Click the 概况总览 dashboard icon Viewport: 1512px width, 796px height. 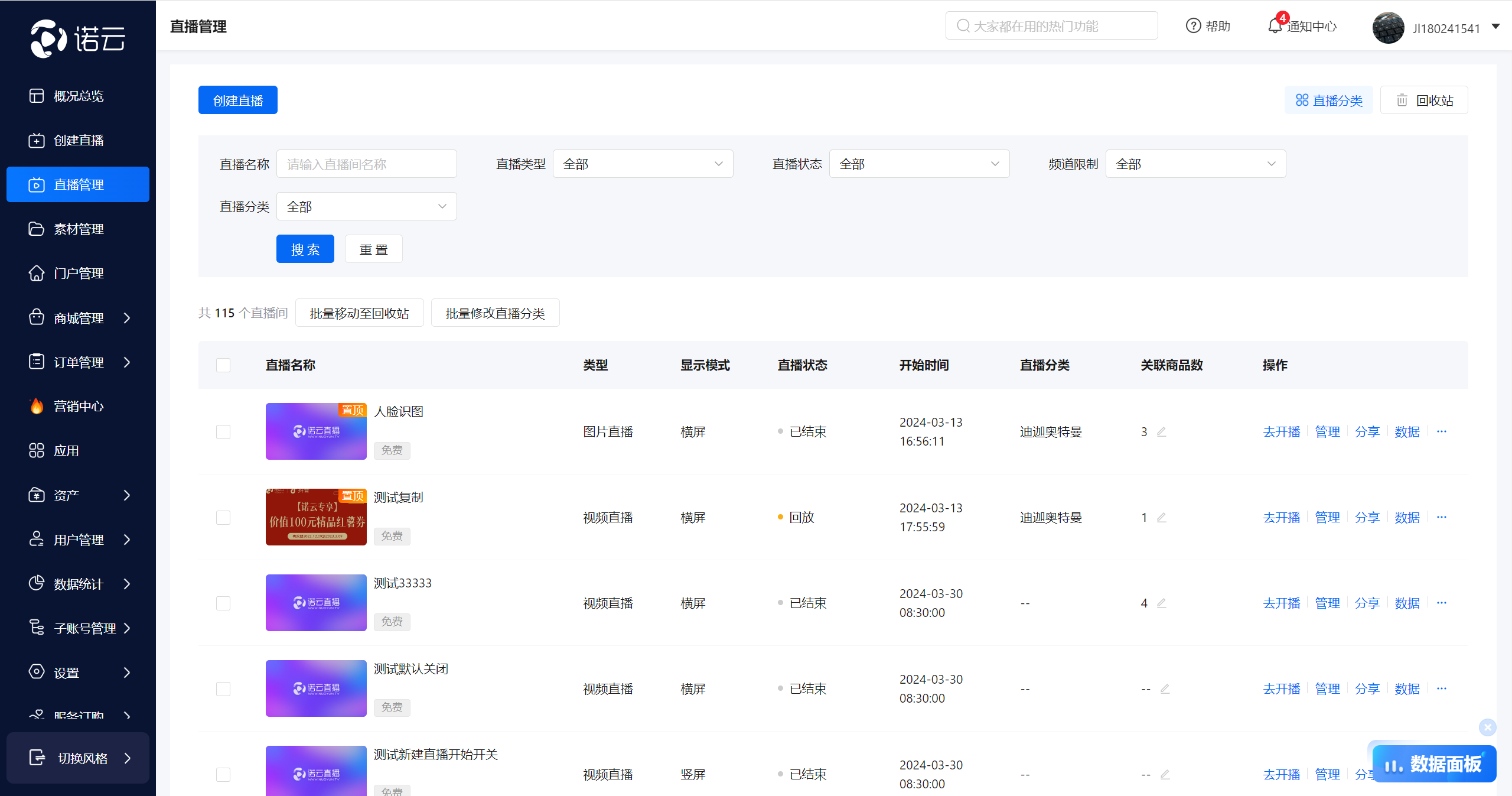(37, 96)
